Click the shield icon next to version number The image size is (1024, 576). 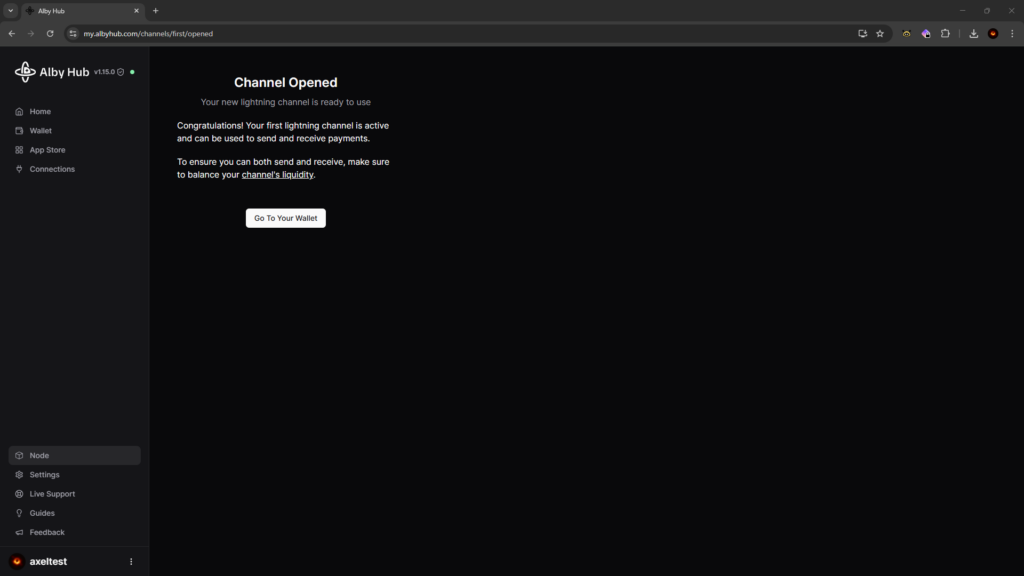tap(121, 72)
